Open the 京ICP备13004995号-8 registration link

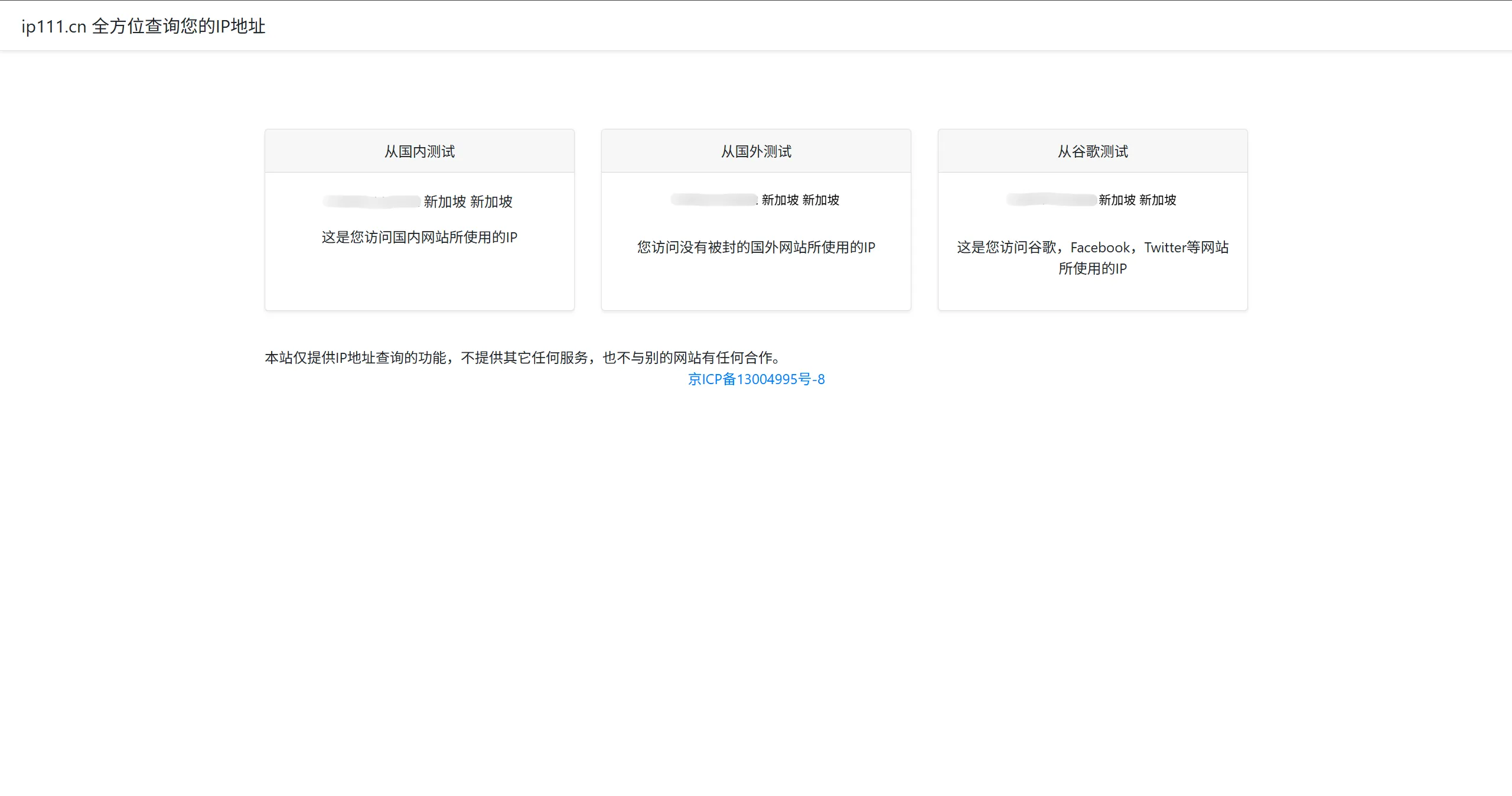coord(756,379)
